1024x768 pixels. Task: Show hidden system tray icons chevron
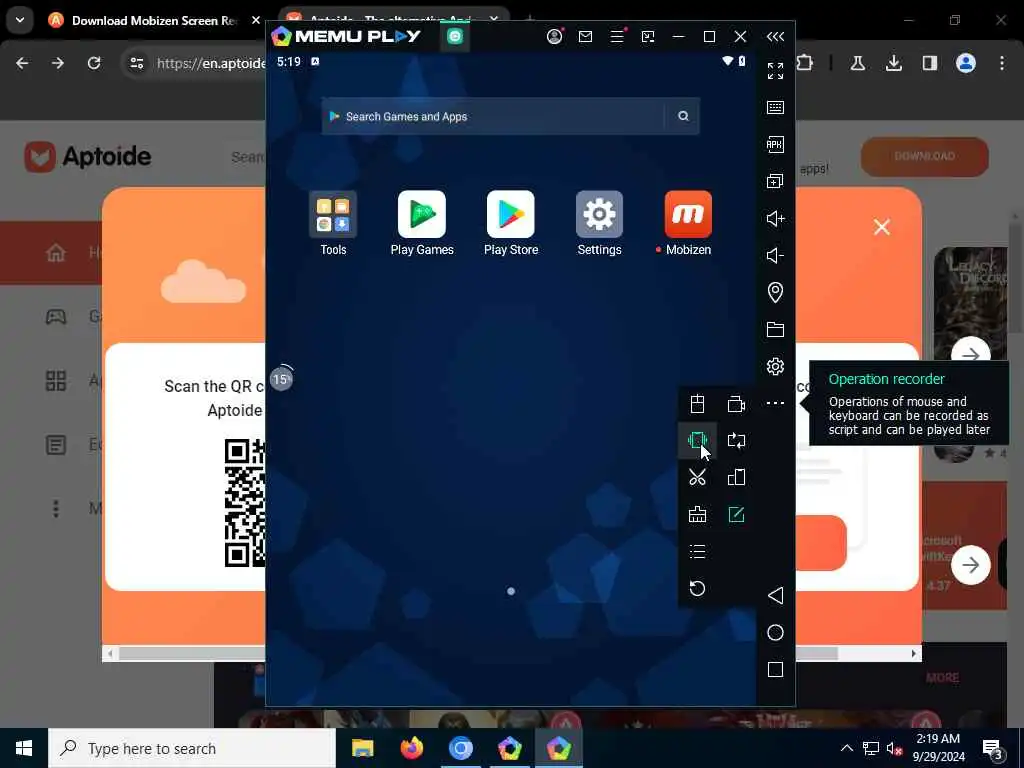tap(846, 748)
